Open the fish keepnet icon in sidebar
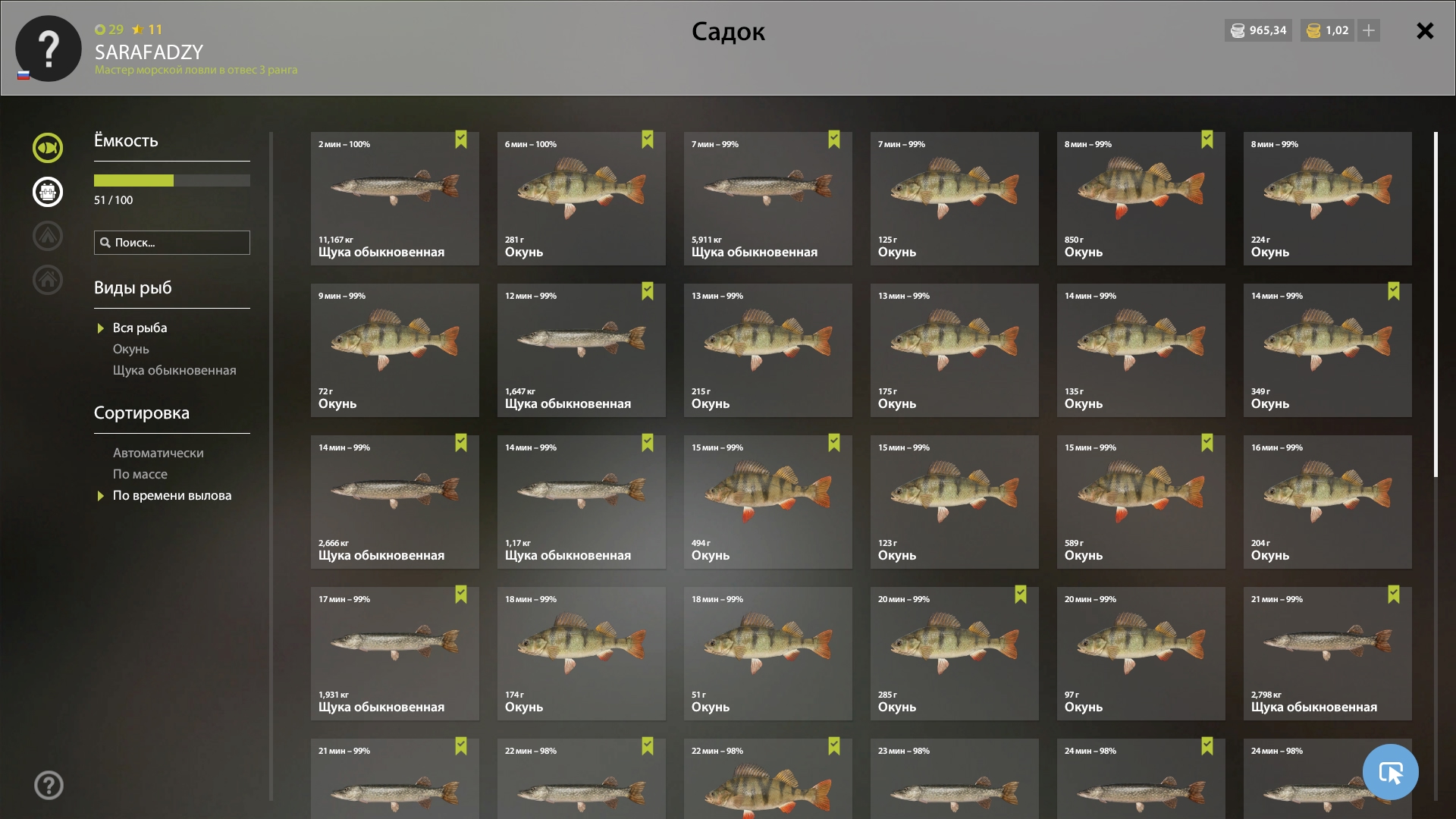Image resolution: width=1456 pixels, height=819 pixels. 48,148
